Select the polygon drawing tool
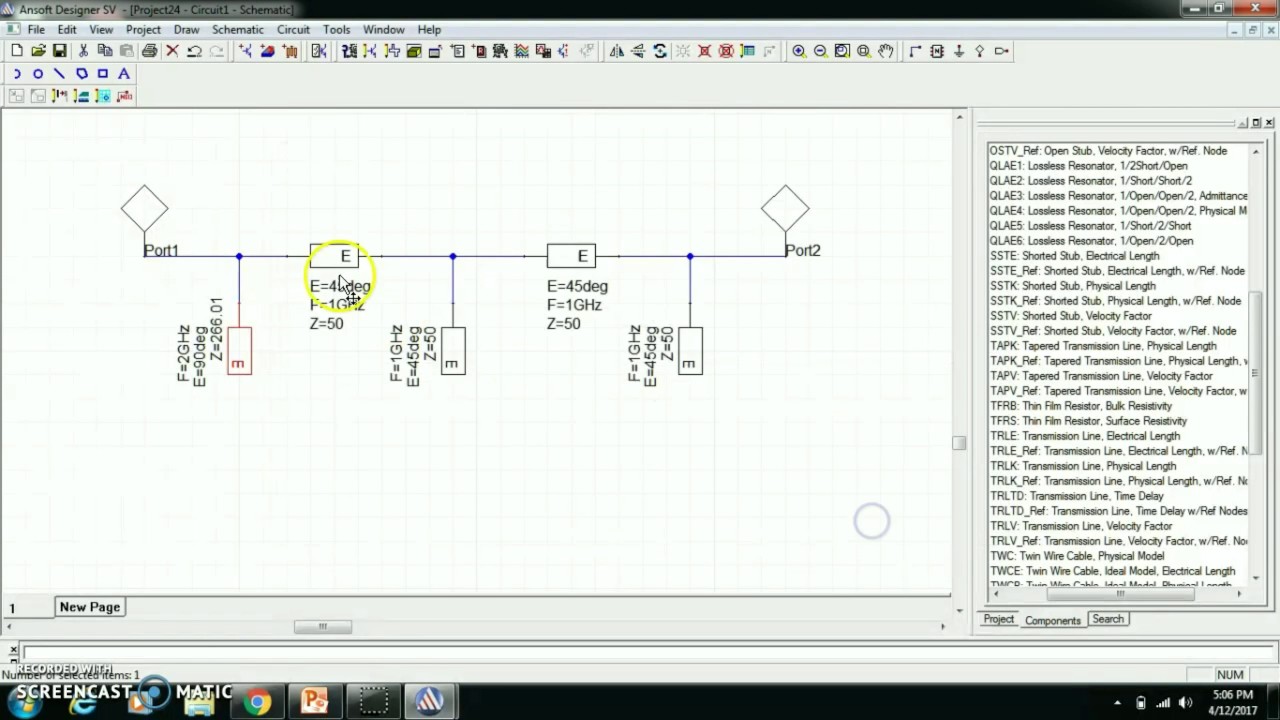Viewport: 1280px width, 720px height. [x=82, y=74]
